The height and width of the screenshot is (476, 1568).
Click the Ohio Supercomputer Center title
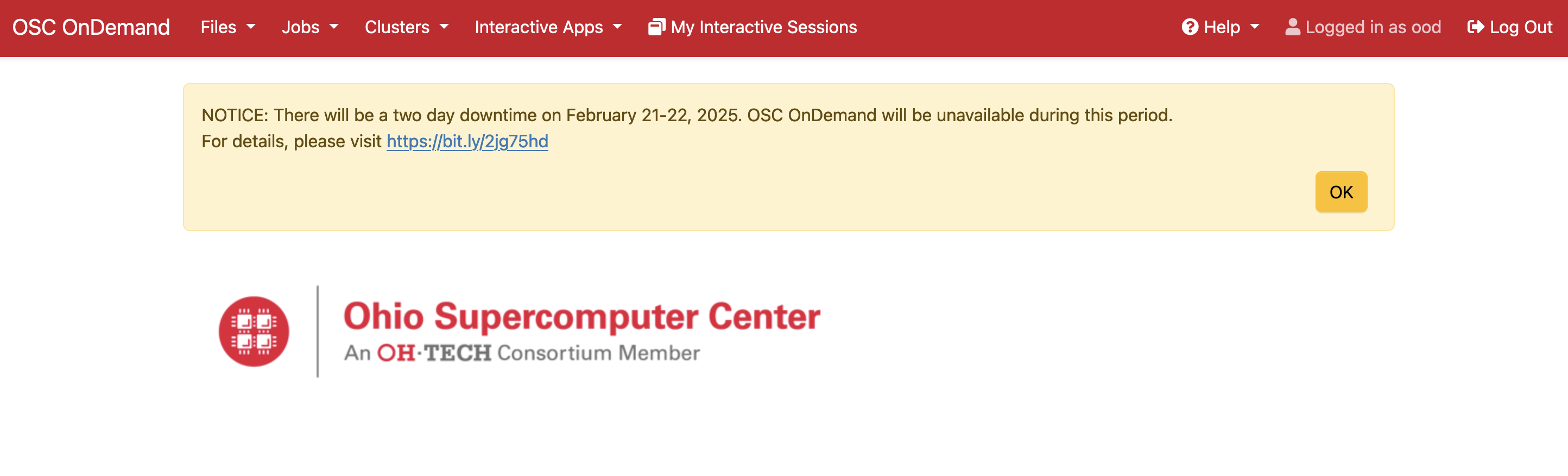[581, 316]
